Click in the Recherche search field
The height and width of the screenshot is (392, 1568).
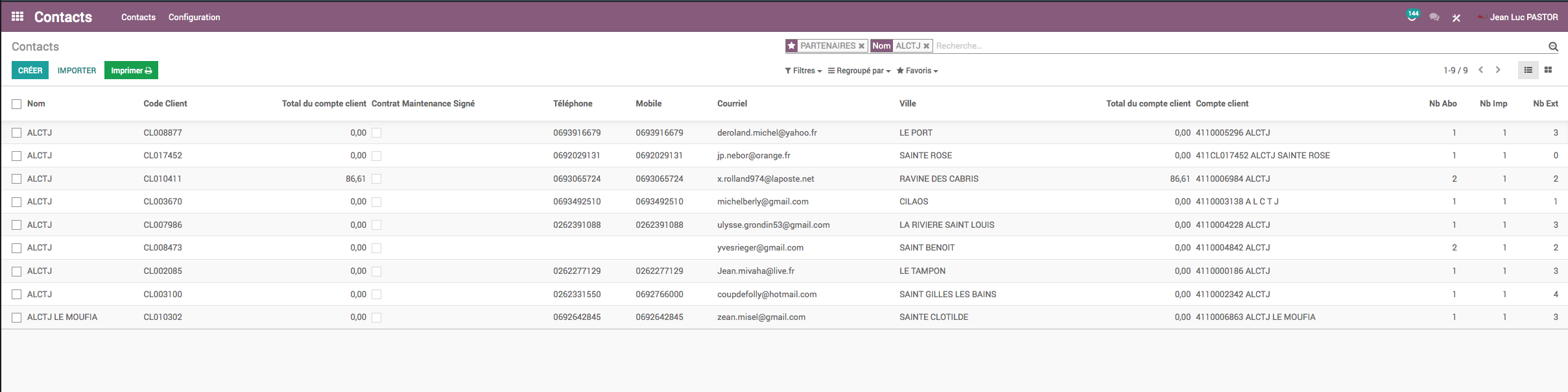point(1232,46)
